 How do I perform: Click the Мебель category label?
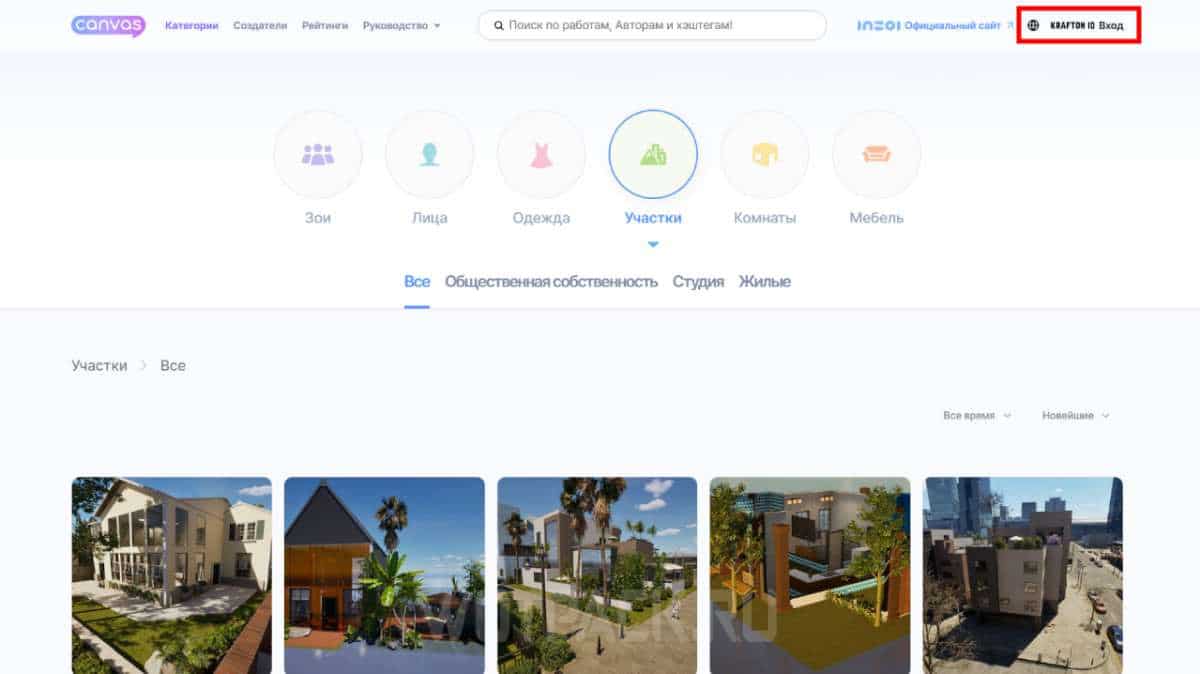coord(877,218)
